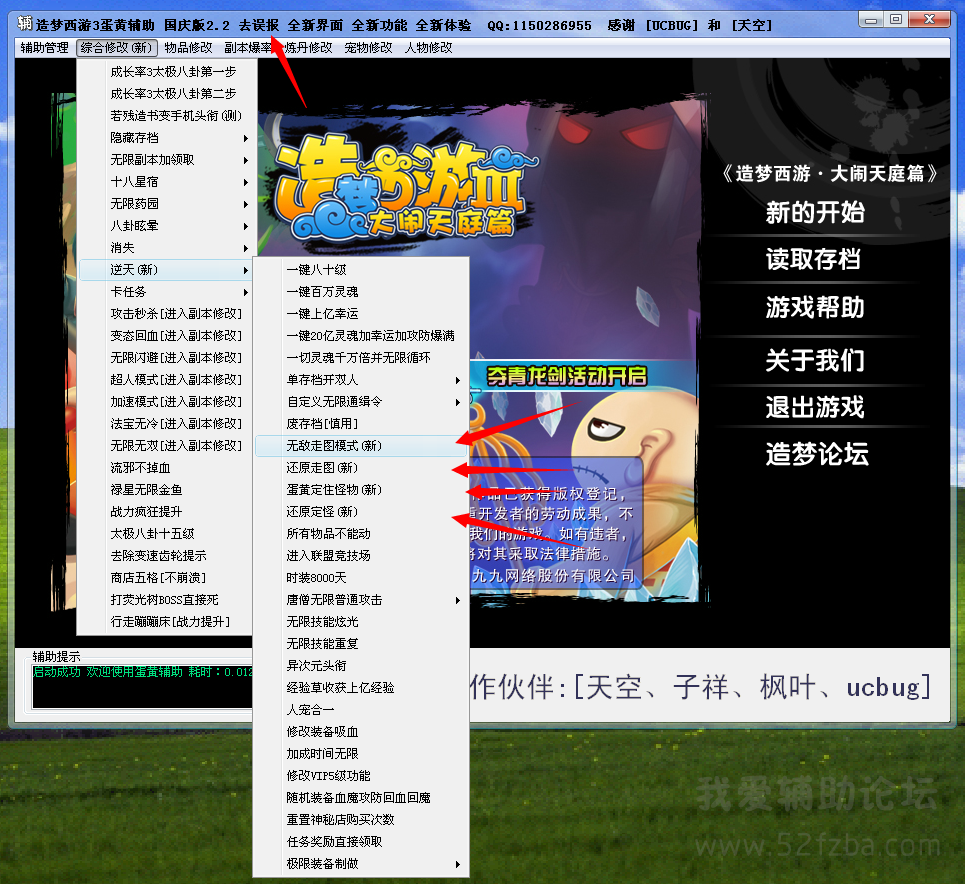Viewport: 965px width, 884px height.
Task: Click 关于我们 game button
Action: coord(815,360)
